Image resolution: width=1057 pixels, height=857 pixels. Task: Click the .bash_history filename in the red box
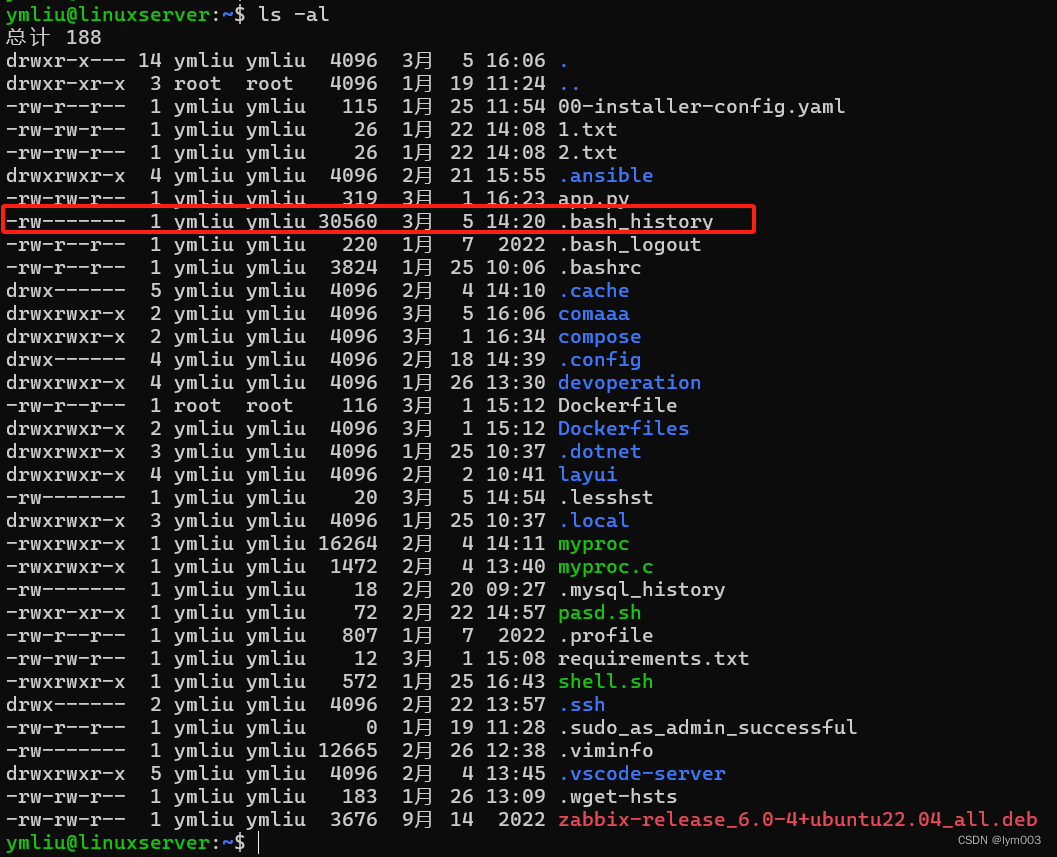[636, 221]
